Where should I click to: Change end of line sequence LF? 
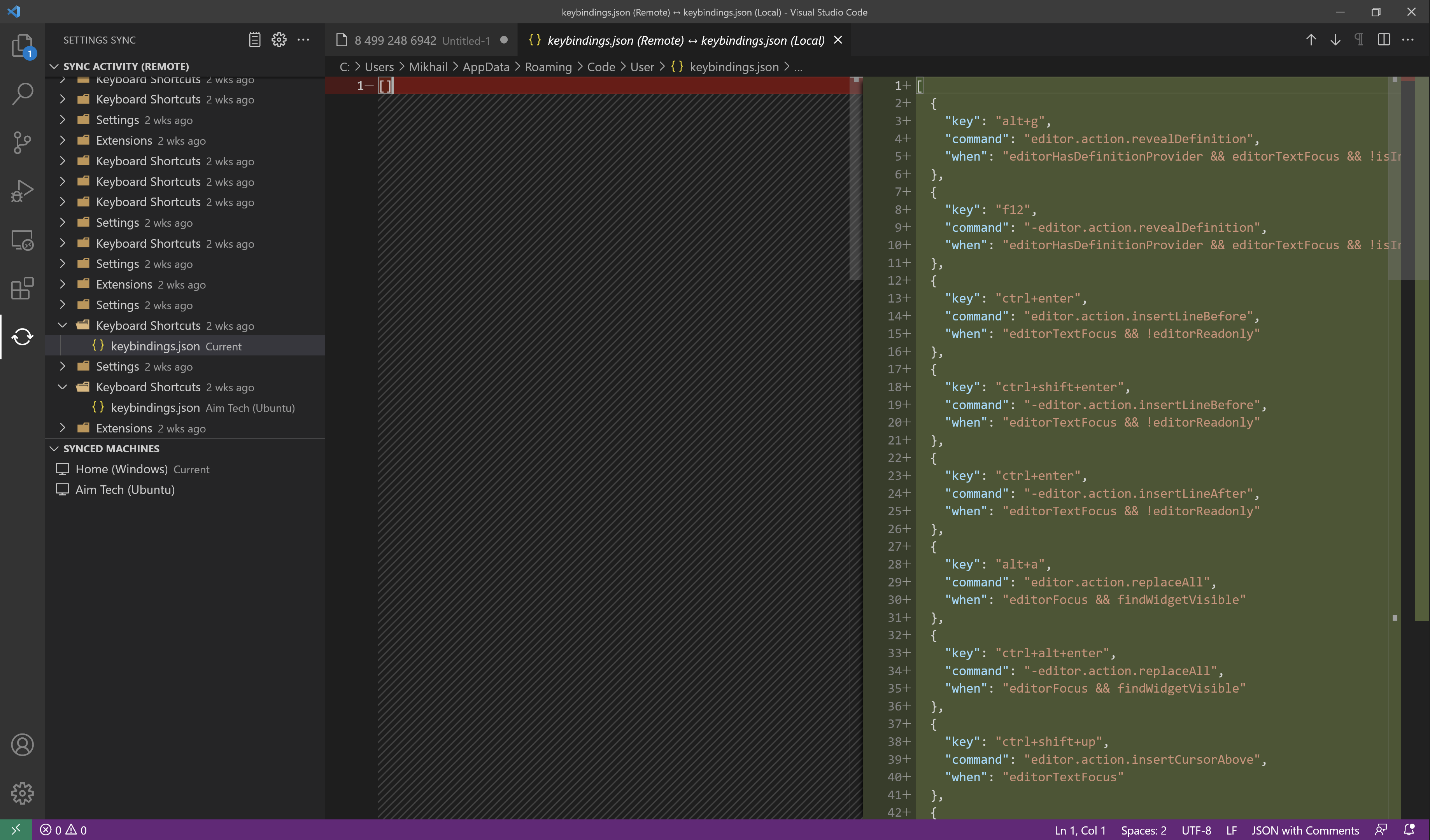[1231, 830]
